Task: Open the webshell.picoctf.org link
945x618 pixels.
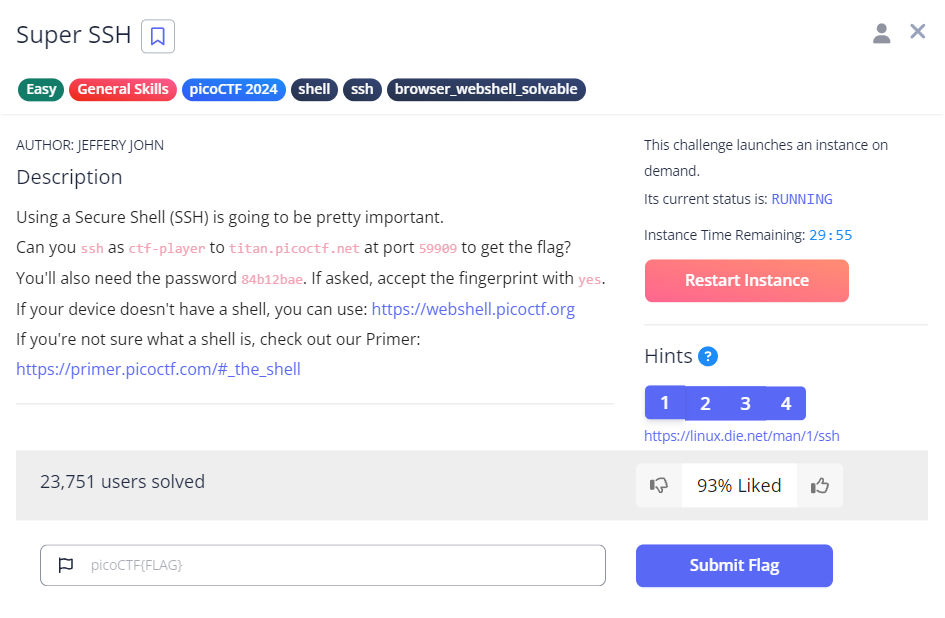Action: pyautogui.click(x=473, y=309)
